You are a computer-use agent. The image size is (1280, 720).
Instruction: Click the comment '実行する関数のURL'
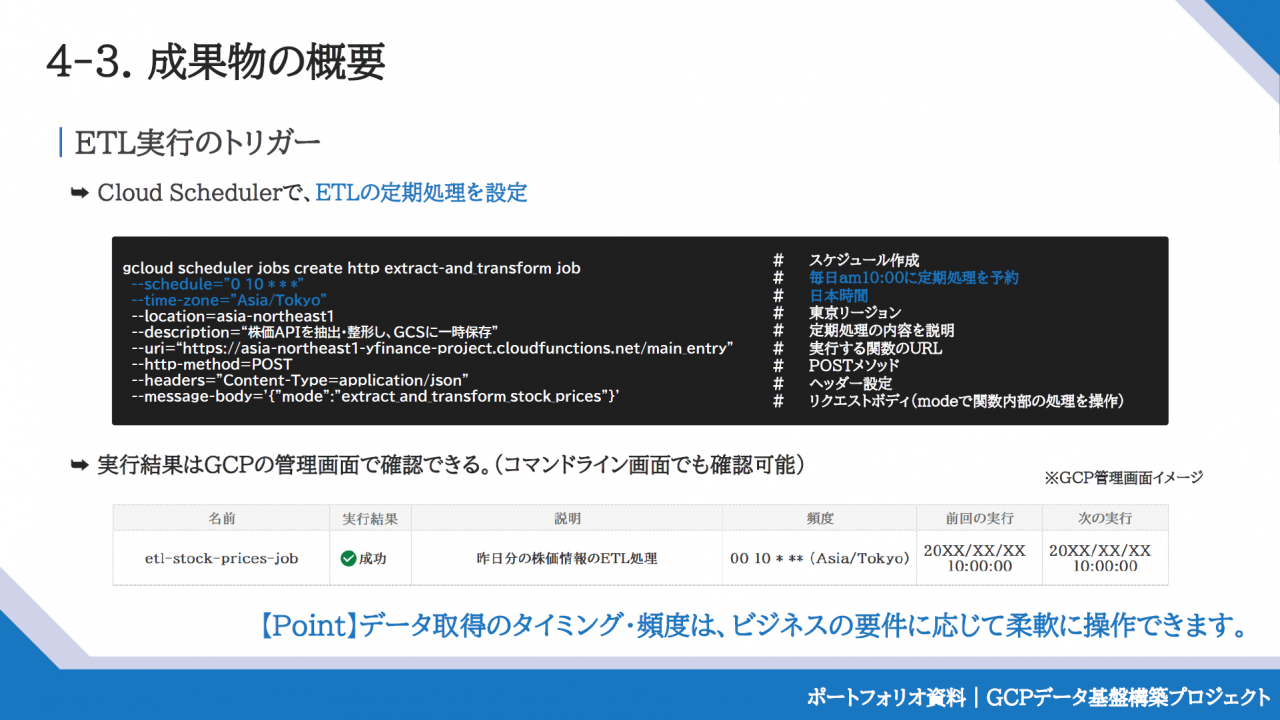[x=875, y=348]
